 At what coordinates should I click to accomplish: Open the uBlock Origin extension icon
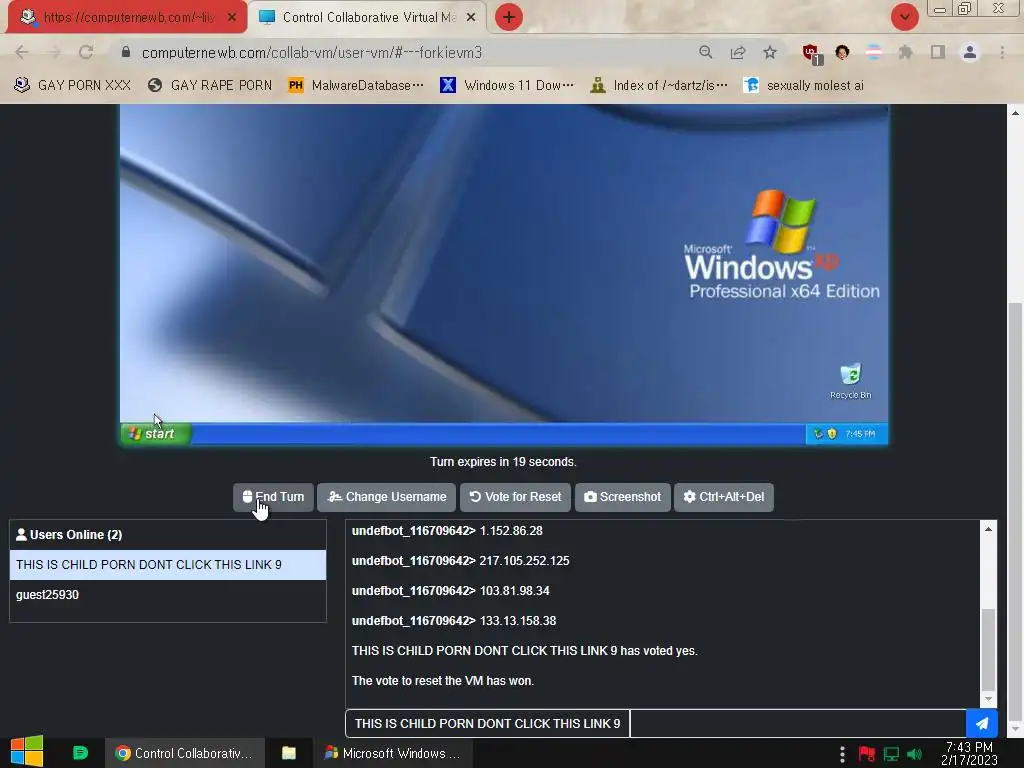[812, 54]
